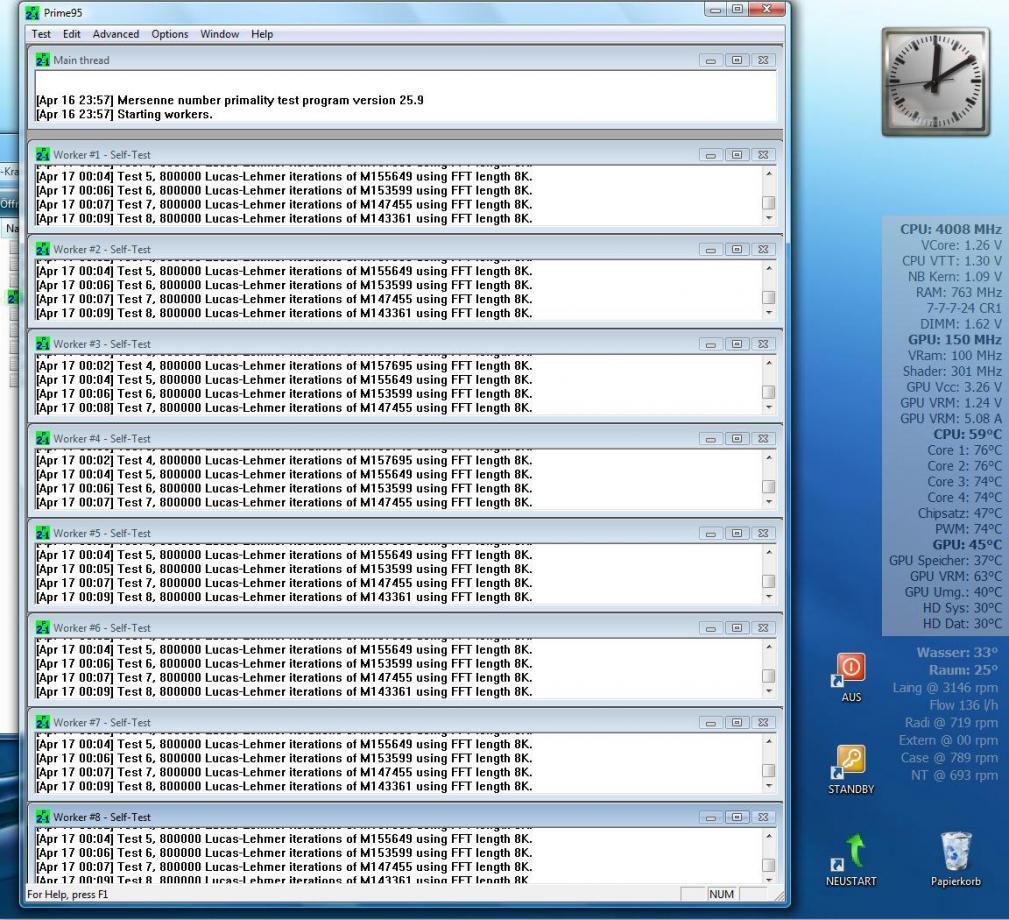Click Worker #1 scrollbar up arrow

(768, 174)
